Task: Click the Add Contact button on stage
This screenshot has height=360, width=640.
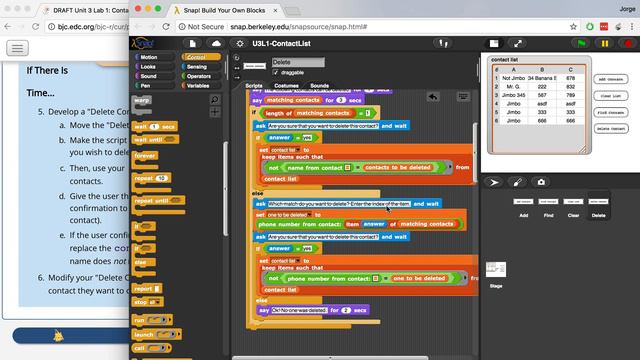Action: (x=611, y=79)
